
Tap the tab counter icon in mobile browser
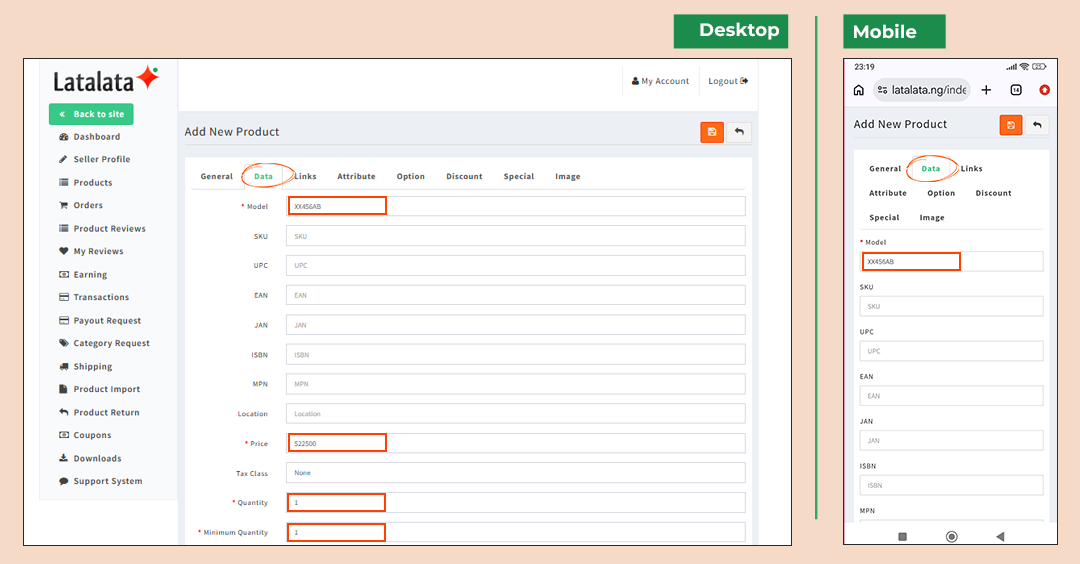point(1016,90)
